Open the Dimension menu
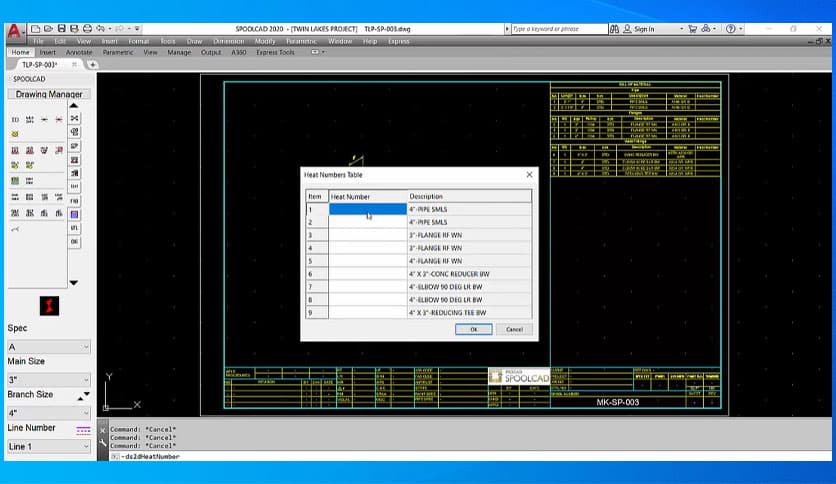 [x=229, y=41]
